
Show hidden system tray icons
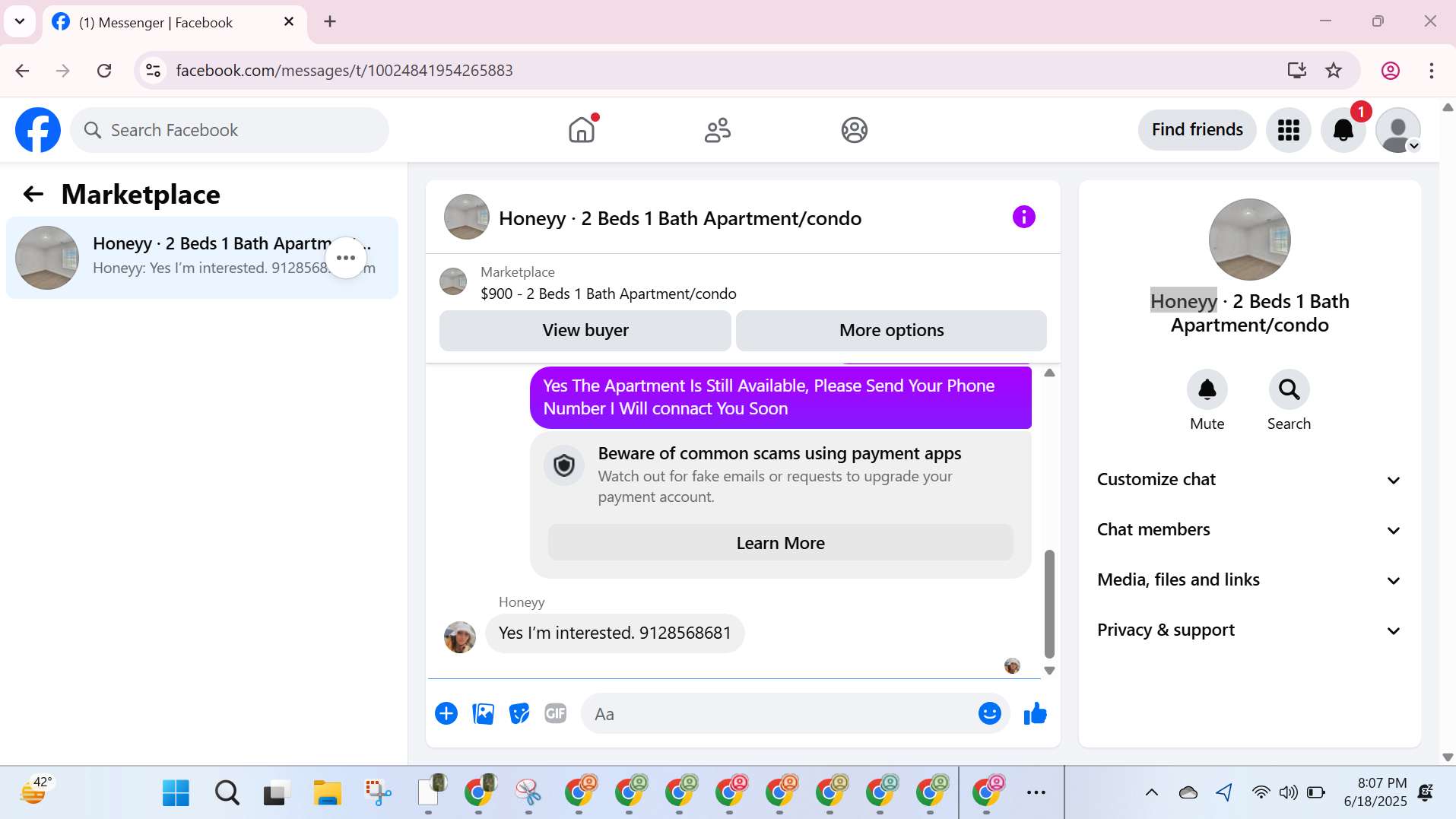click(x=1152, y=793)
